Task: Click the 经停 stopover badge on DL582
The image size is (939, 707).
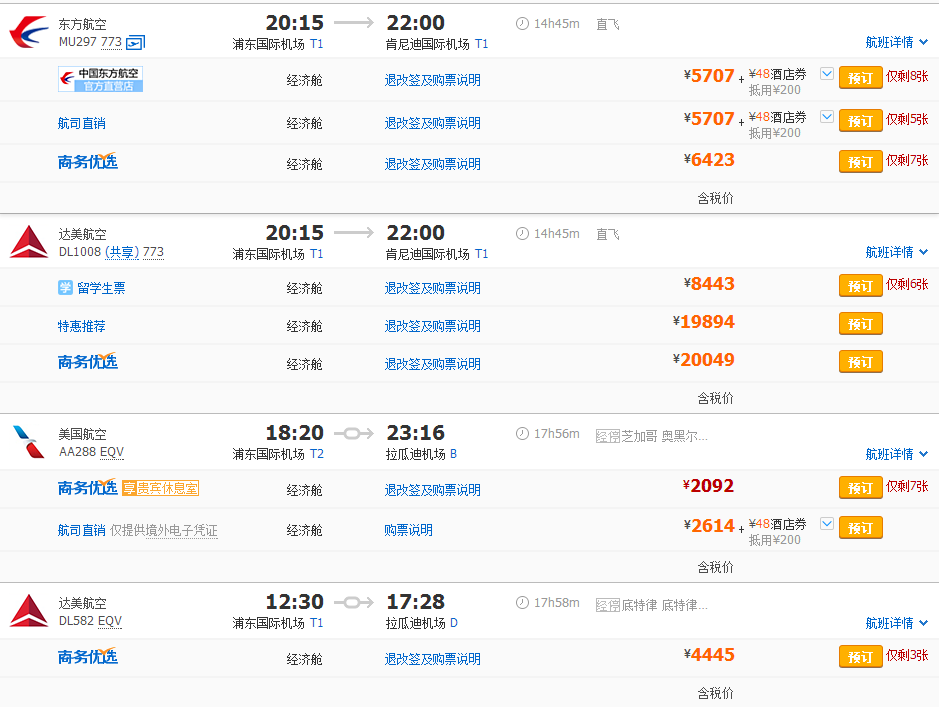Action: pyautogui.click(x=607, y=605)
